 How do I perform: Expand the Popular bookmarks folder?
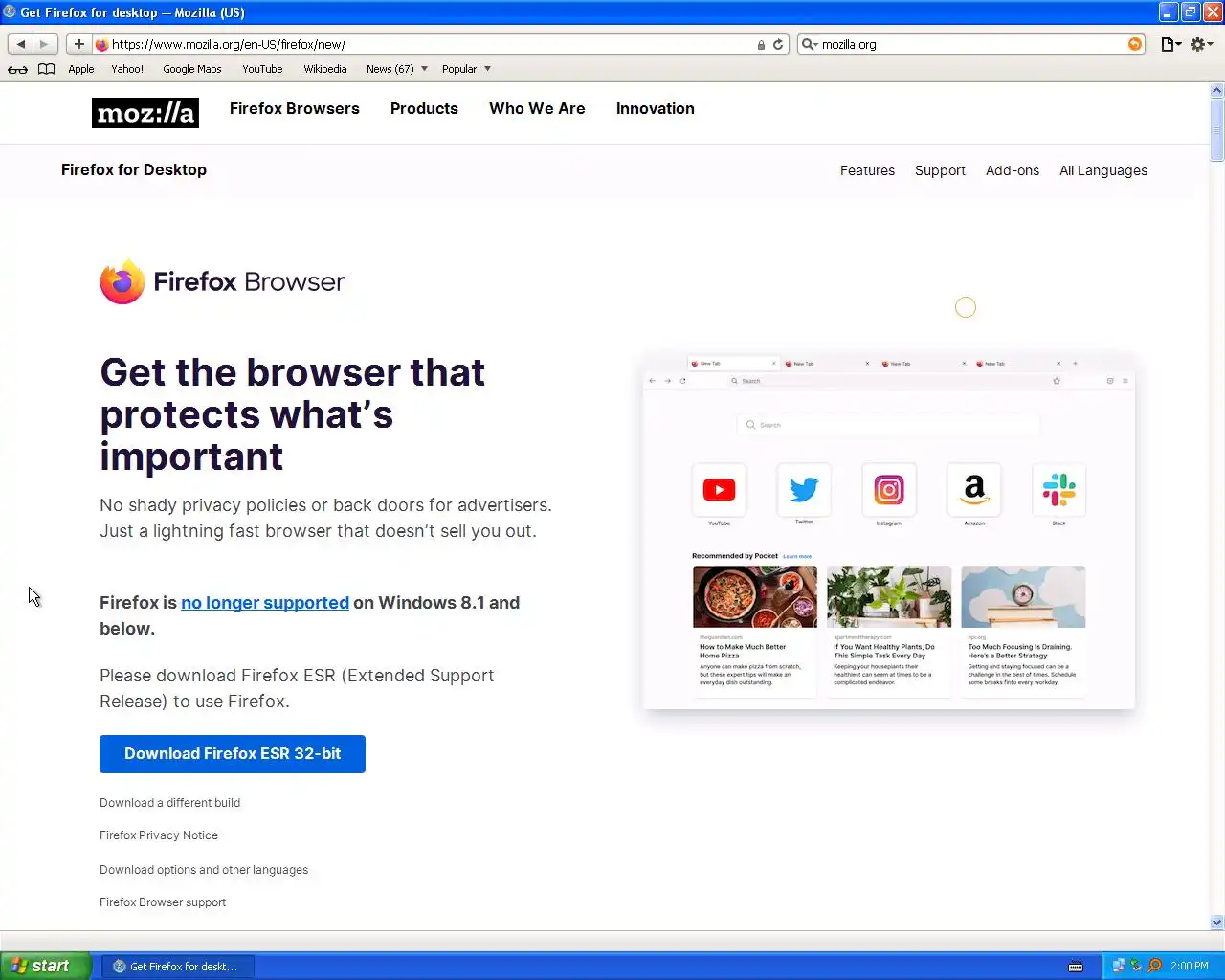pyautogui.click(x=466, y=69)
